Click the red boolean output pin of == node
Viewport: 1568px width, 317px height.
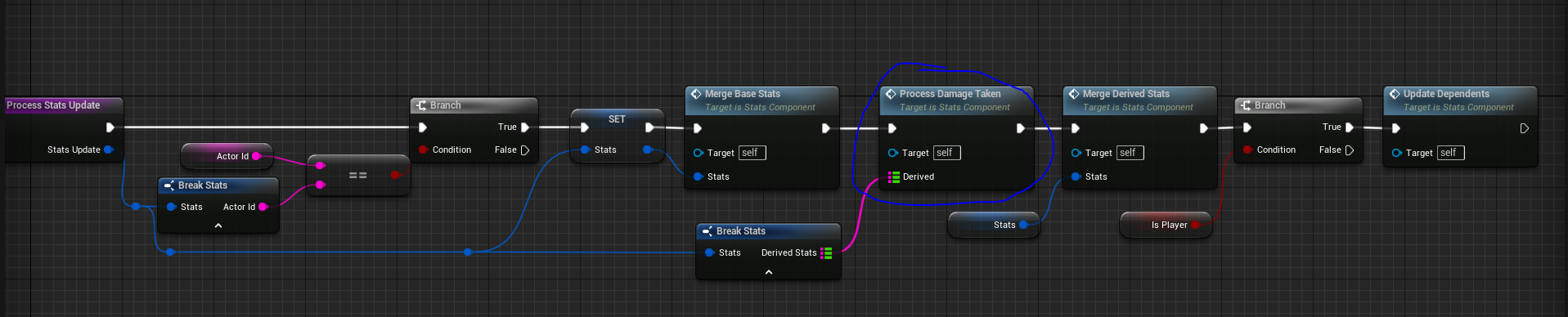tap(396, 175)
